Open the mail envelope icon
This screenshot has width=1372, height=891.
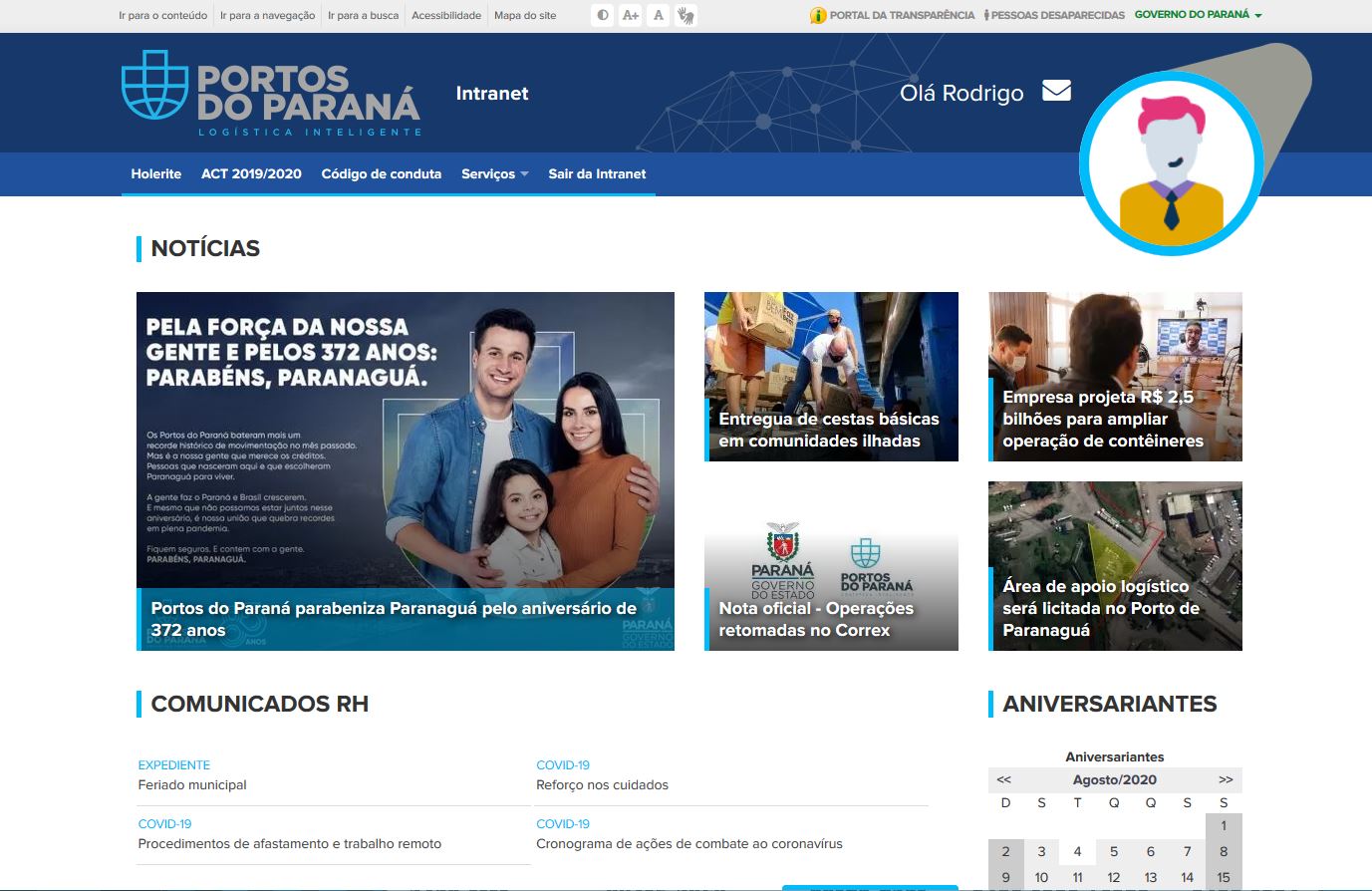1056,91
